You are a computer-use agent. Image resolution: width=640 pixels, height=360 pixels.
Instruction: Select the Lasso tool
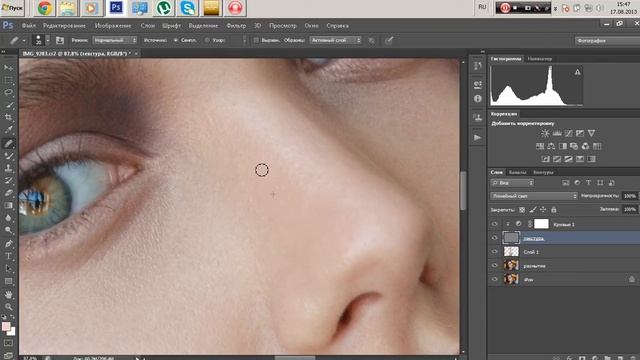8,92
